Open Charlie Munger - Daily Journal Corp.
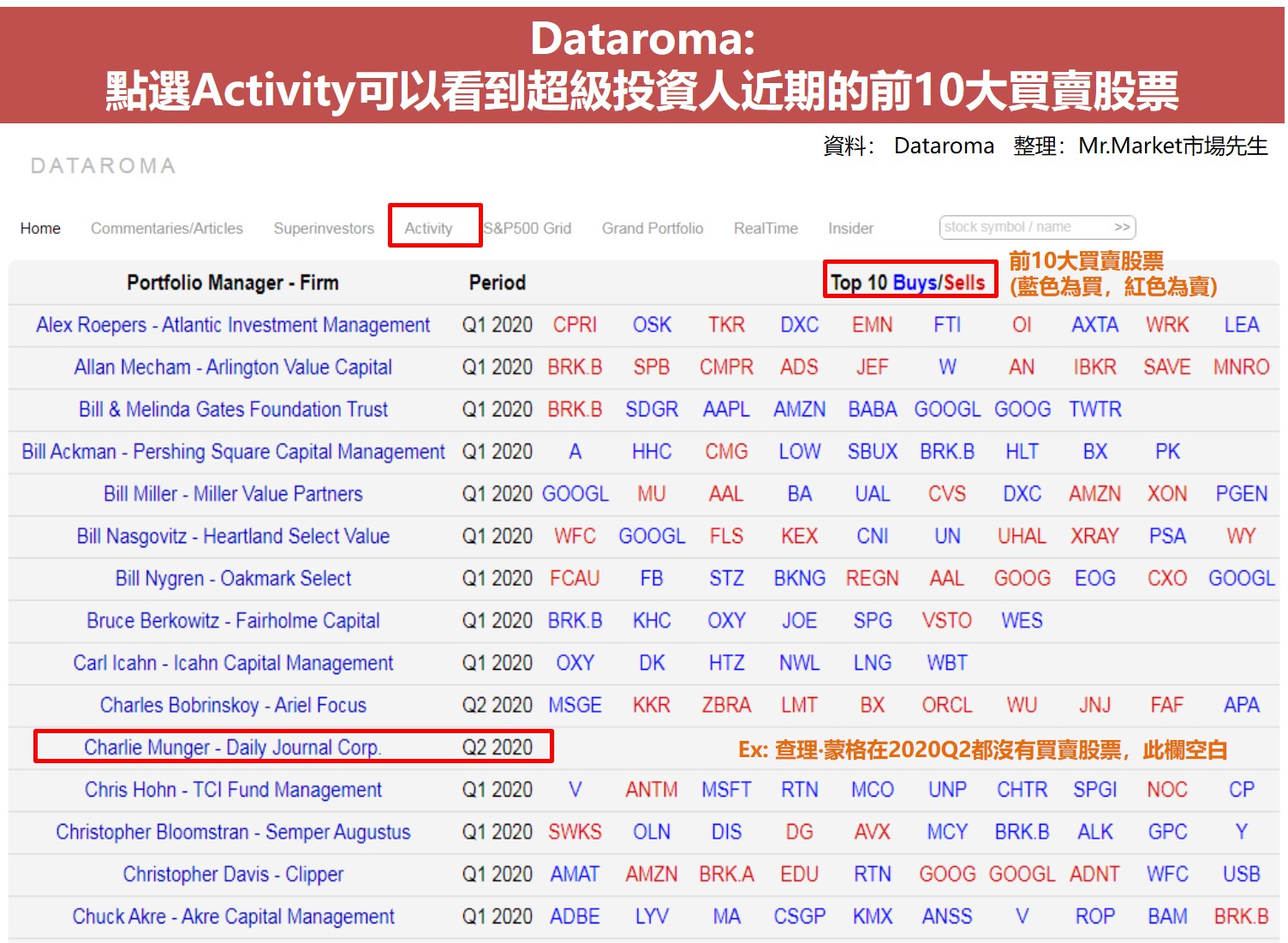 tap(233, 748)
